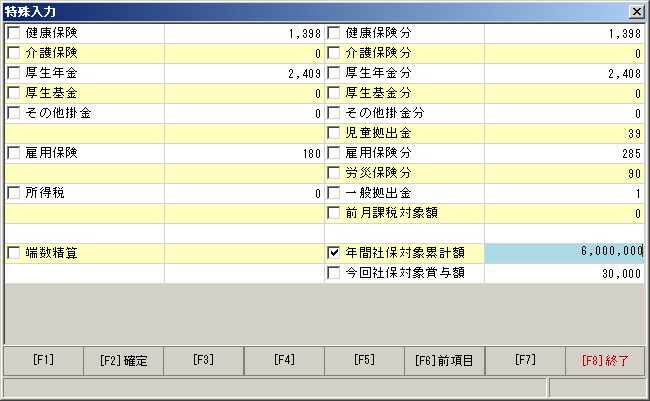The width and height of the screenshot is (650, 401).
Task: Exit with the [F8]終了 button
Action: click(x=605, y=361)
